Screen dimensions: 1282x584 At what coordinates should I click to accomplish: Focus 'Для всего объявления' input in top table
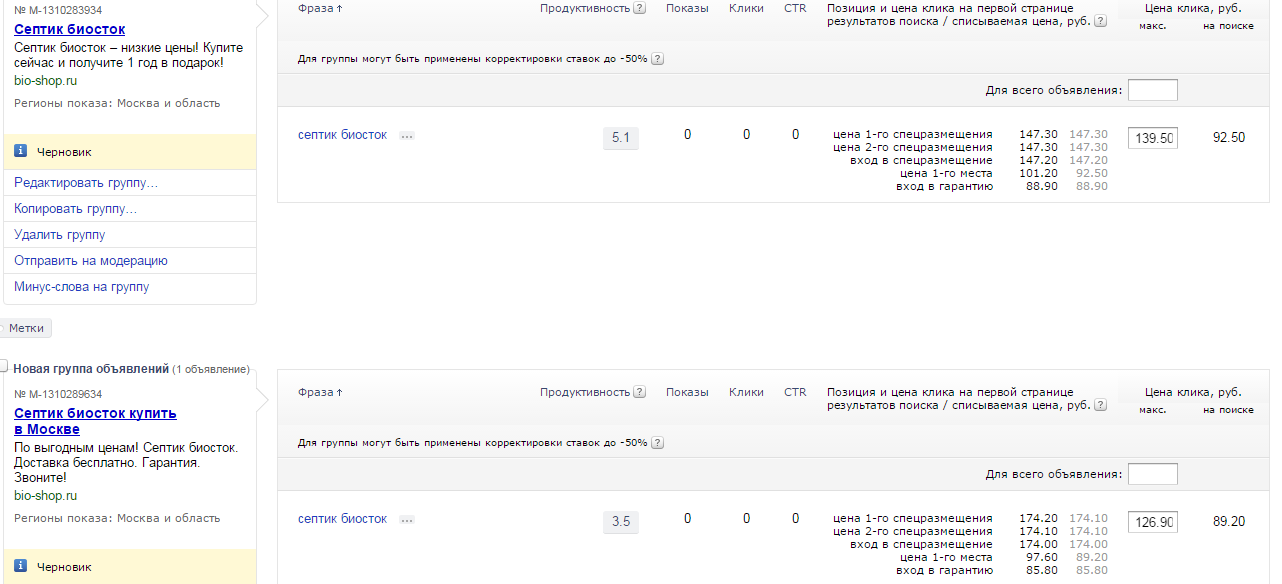[1152, 91]
